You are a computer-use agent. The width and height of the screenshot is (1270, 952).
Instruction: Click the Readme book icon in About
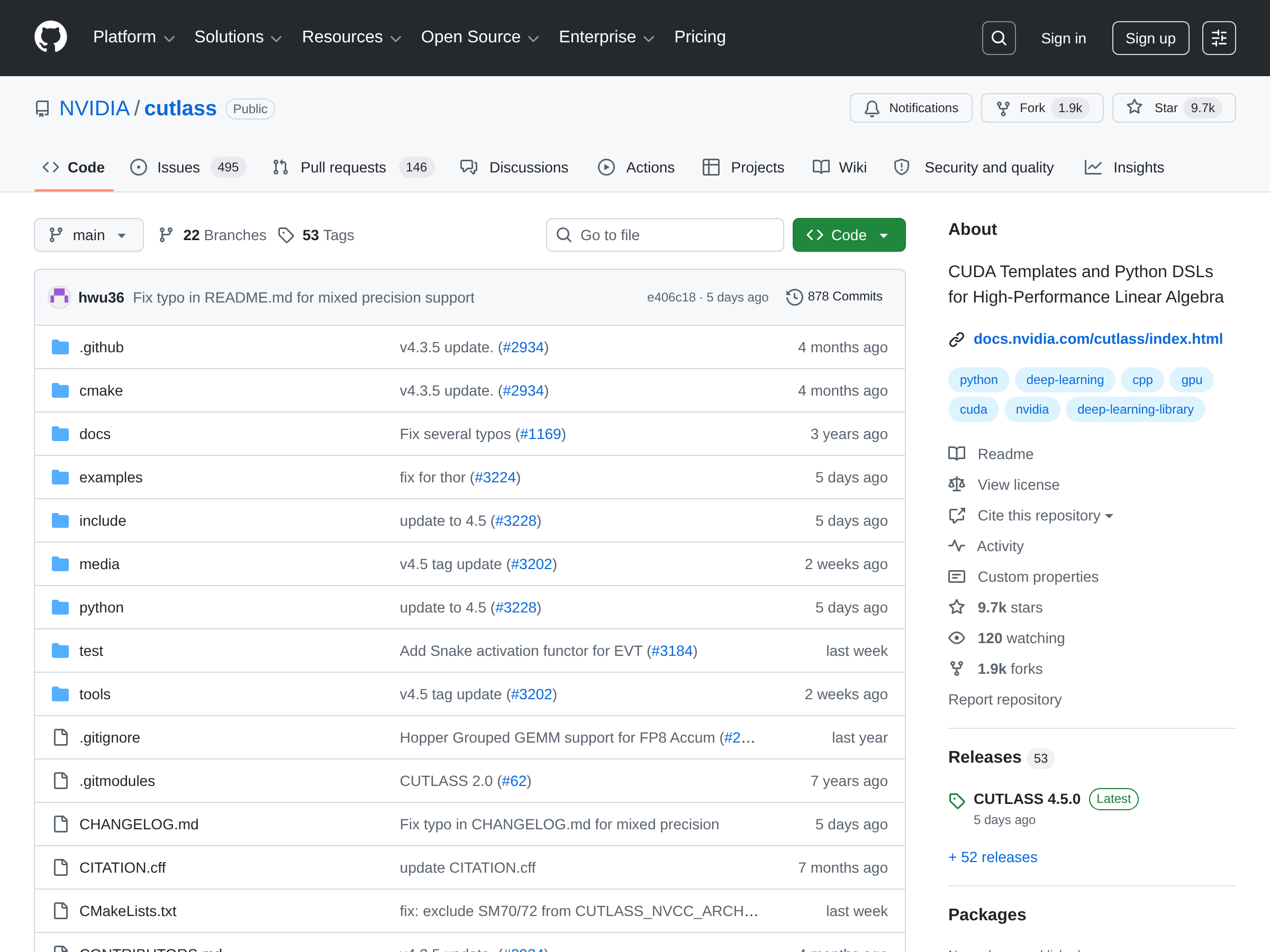tap(957, 454)
